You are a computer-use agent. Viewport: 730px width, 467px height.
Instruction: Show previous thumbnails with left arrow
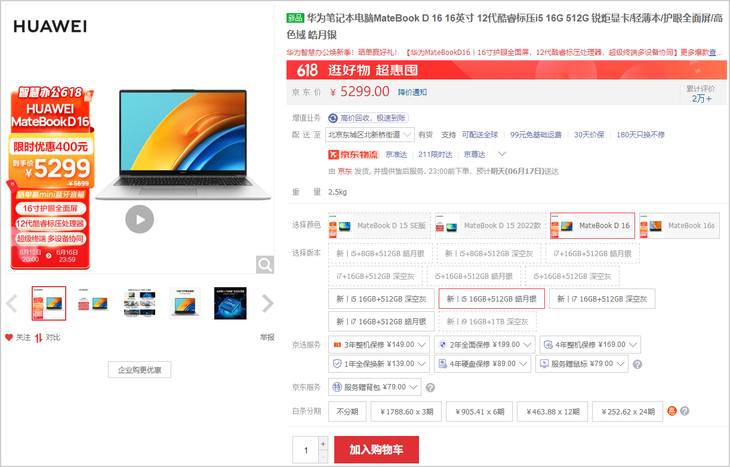click(x=12, y=303)
